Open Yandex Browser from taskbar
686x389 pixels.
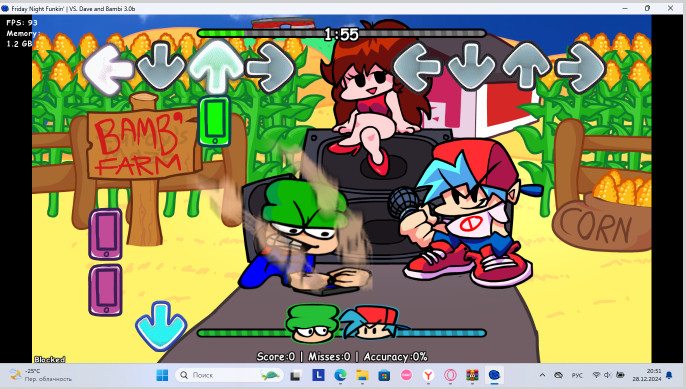click(428, 375)
